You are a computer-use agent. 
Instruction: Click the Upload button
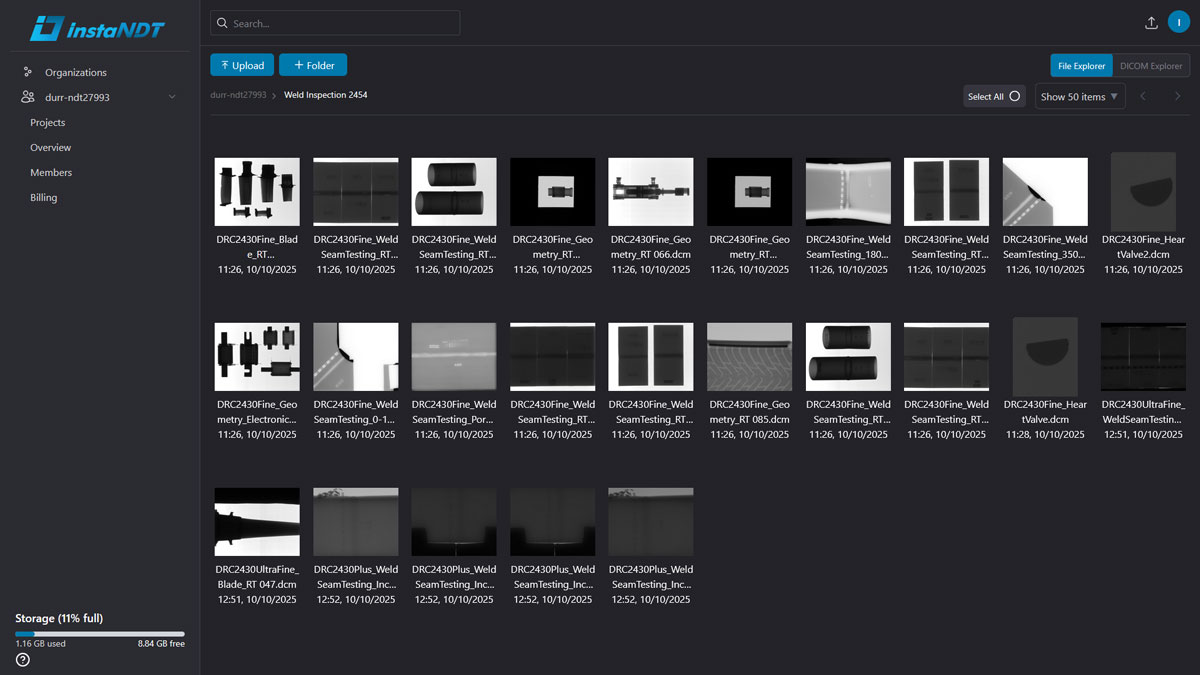tap(241, 65)
